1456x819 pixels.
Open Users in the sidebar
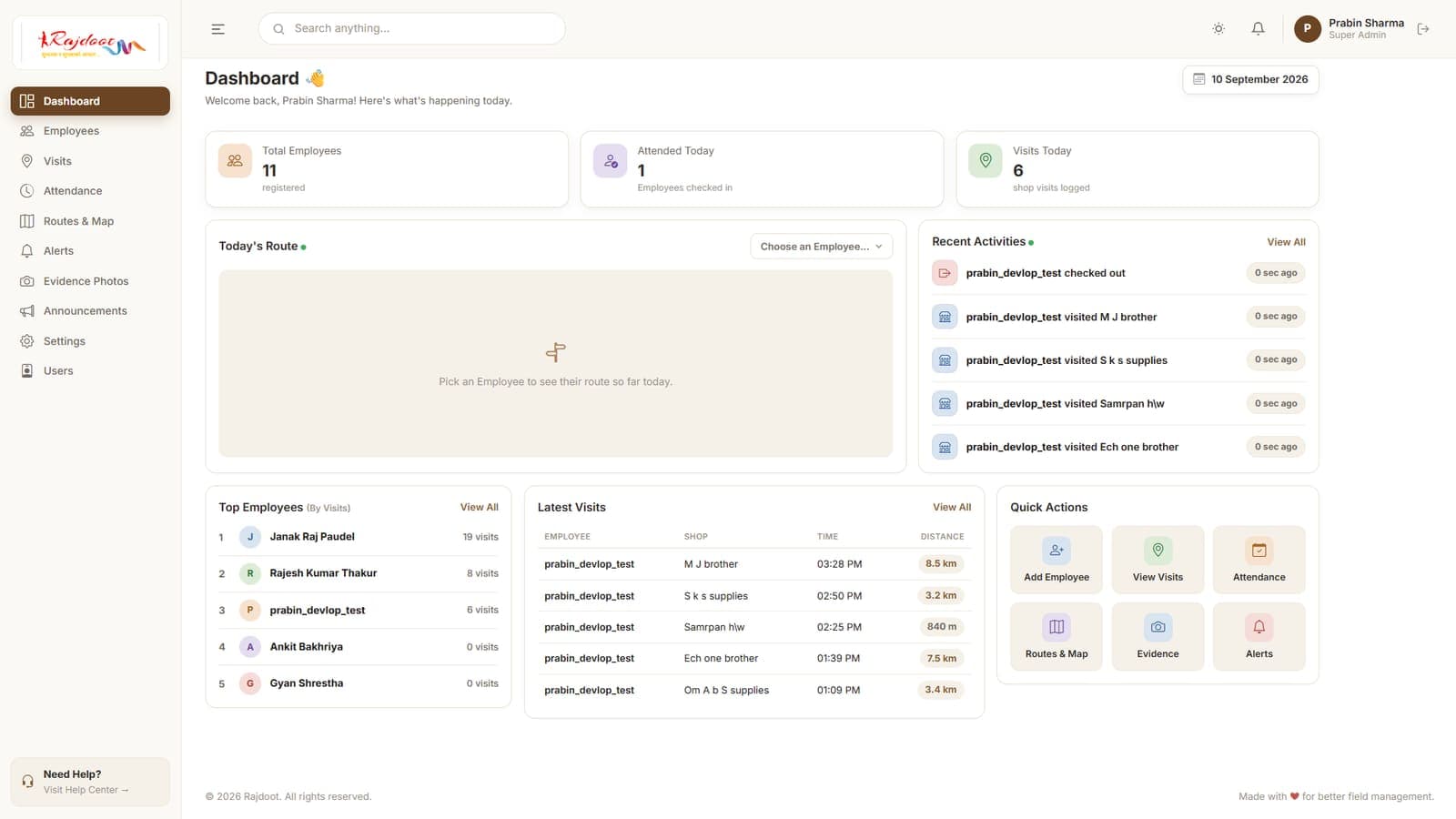click(x=90, y=371)
